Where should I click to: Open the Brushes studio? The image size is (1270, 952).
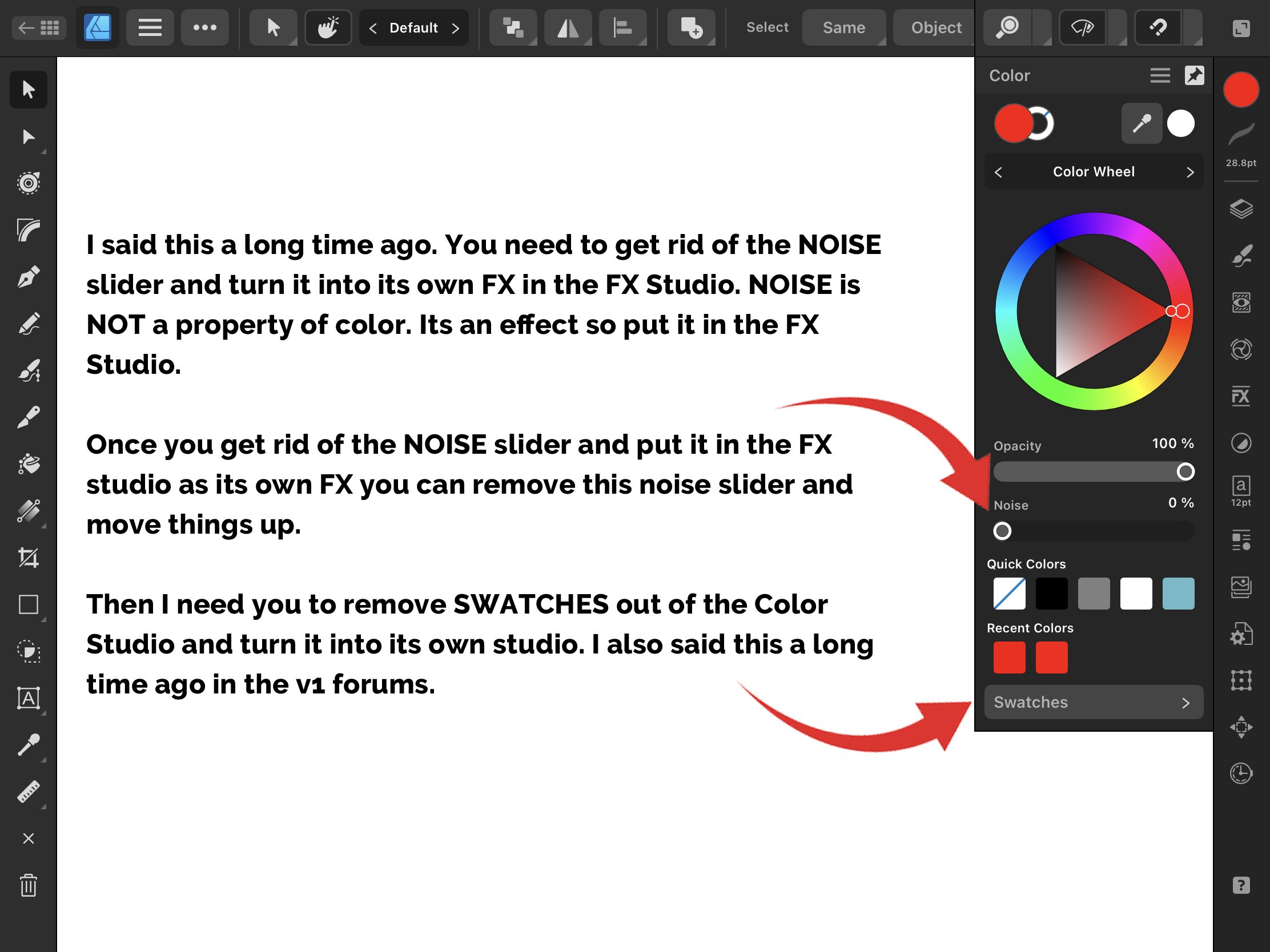tap(1241, 256)
